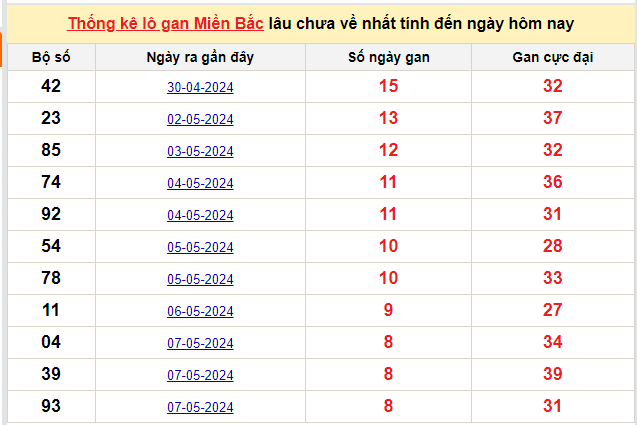Click the 'Bộ số' column header
Viewport: 637px width, 425px height.
[x=51, y=57]
